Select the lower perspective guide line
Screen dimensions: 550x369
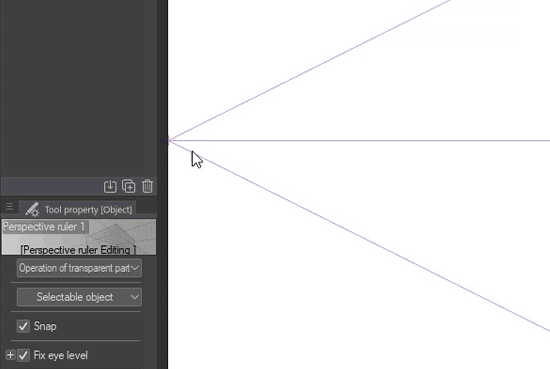[x=359, y=236]
